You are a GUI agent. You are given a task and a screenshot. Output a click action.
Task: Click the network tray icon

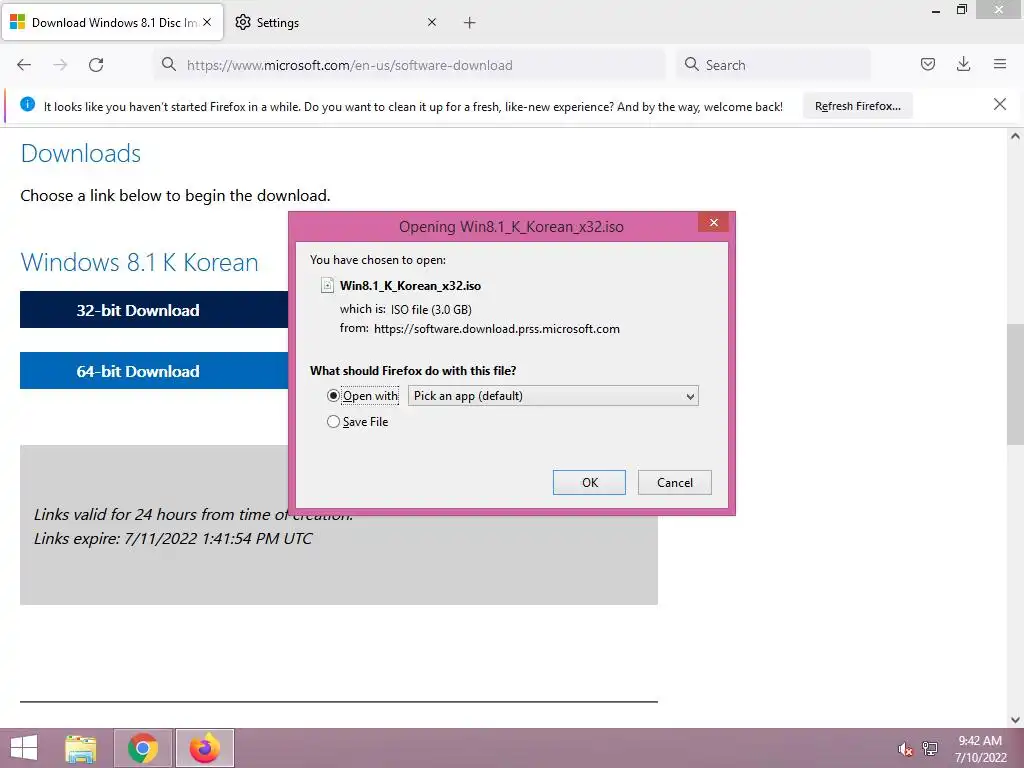coord(930,748)
